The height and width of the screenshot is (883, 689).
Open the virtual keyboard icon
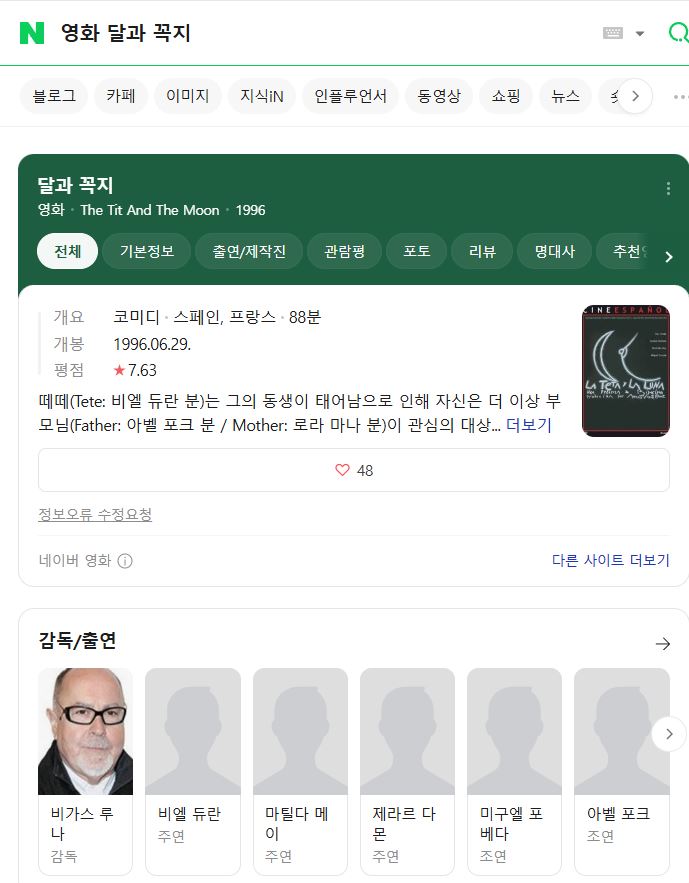[612, 33]
